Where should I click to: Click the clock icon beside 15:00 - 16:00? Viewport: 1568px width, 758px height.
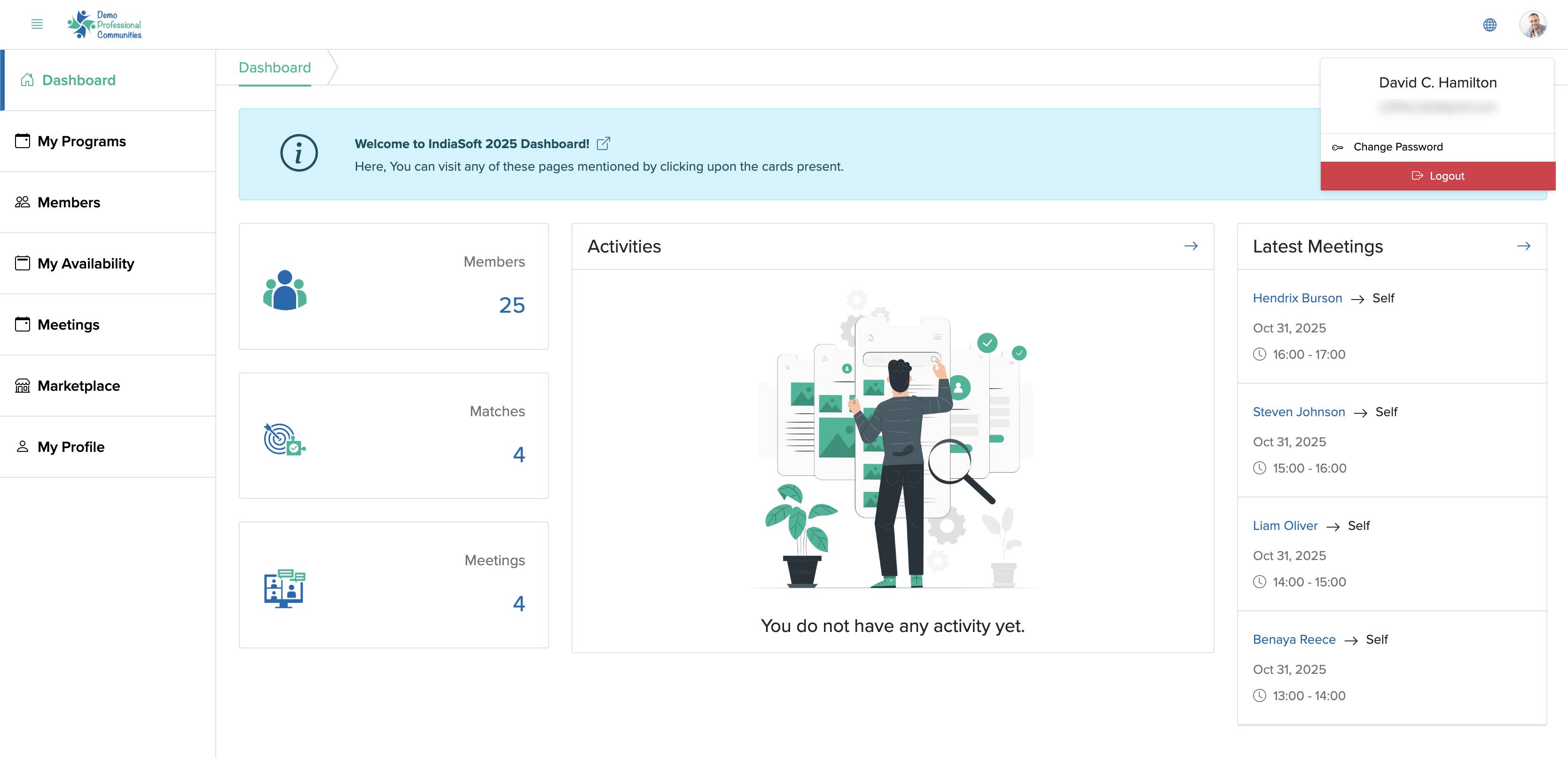(x=1259, y=468)
